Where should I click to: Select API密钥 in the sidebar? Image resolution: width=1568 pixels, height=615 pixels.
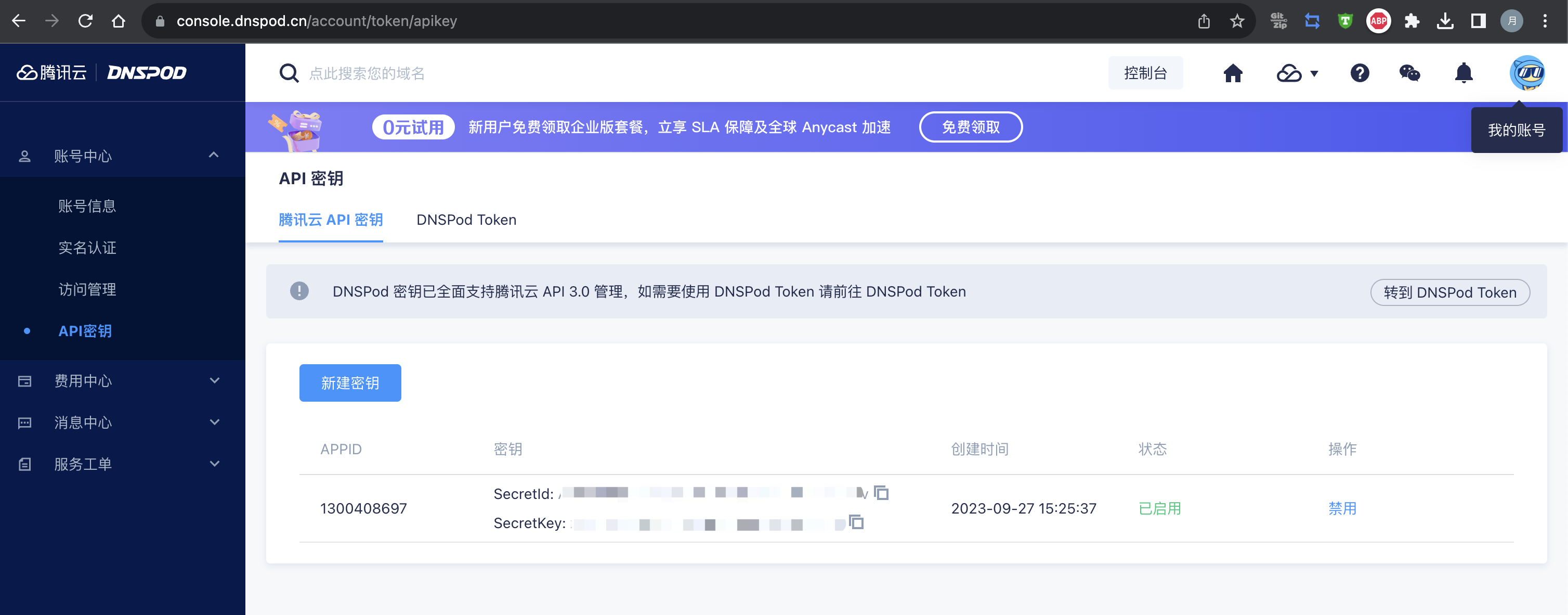(x=85, y=330)
